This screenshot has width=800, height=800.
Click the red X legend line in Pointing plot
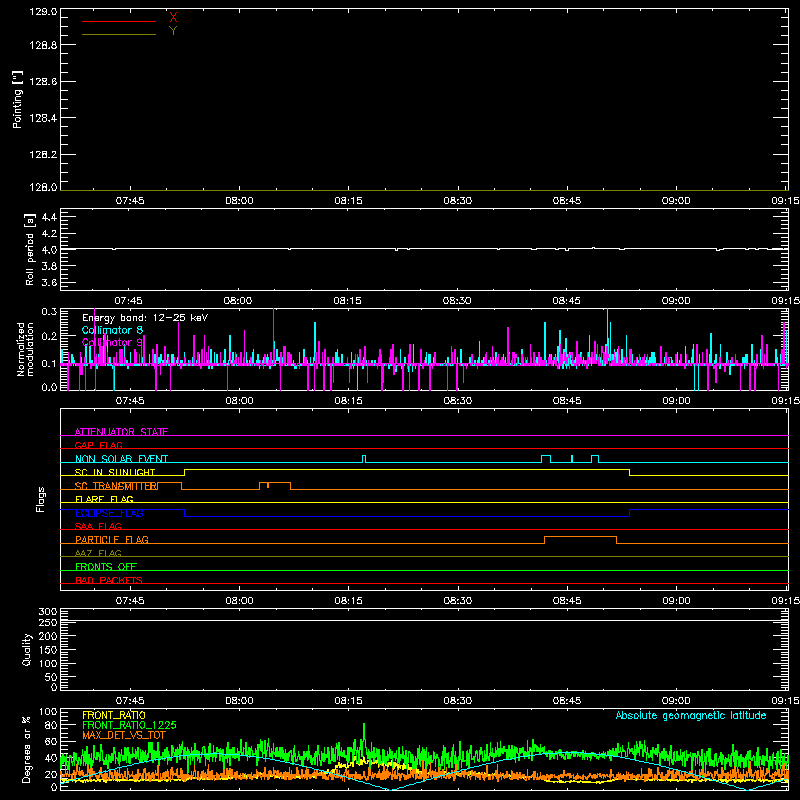tap(119, 21)
